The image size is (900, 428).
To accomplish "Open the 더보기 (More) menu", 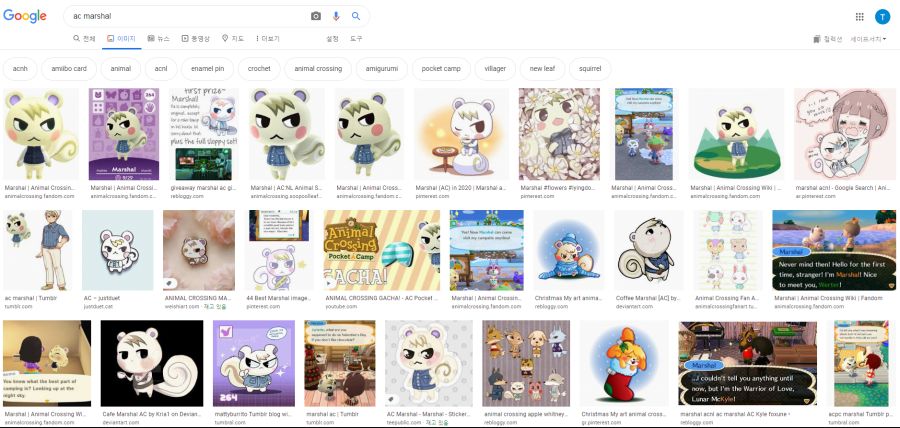I will tap(267, 38).
